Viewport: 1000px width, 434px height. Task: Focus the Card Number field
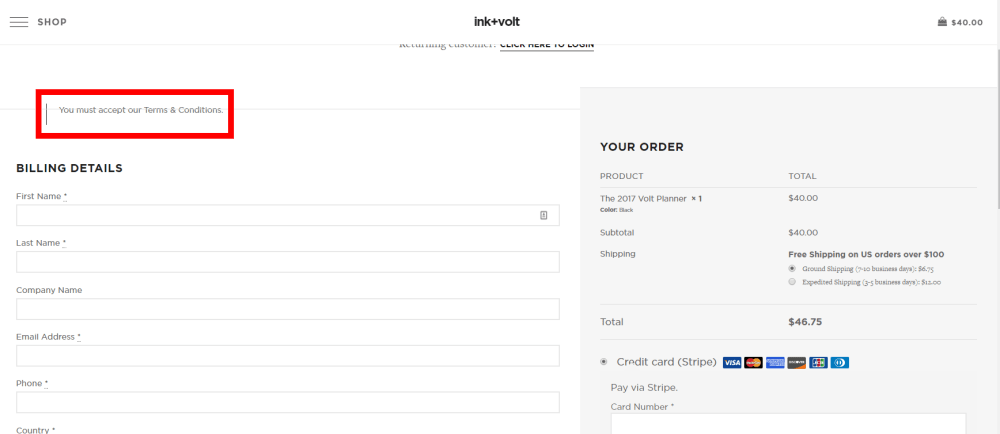pyautogui.click(x=788, y=423)
